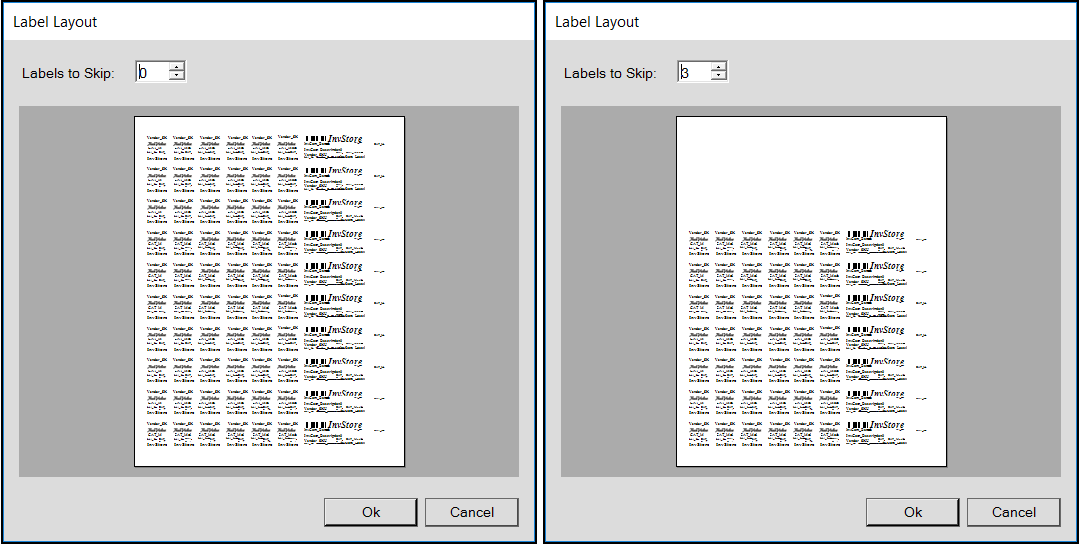Screen dimensions: 1079x544
Task: Click the 'Labels to Skip:' text in left dialog
Action: pos(68,73)
